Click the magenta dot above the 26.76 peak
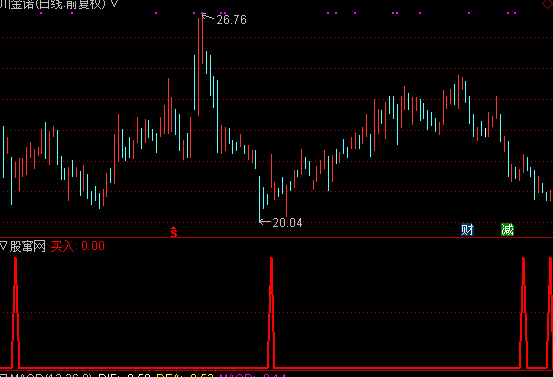553x377 pixels. (x=202, y=13)
